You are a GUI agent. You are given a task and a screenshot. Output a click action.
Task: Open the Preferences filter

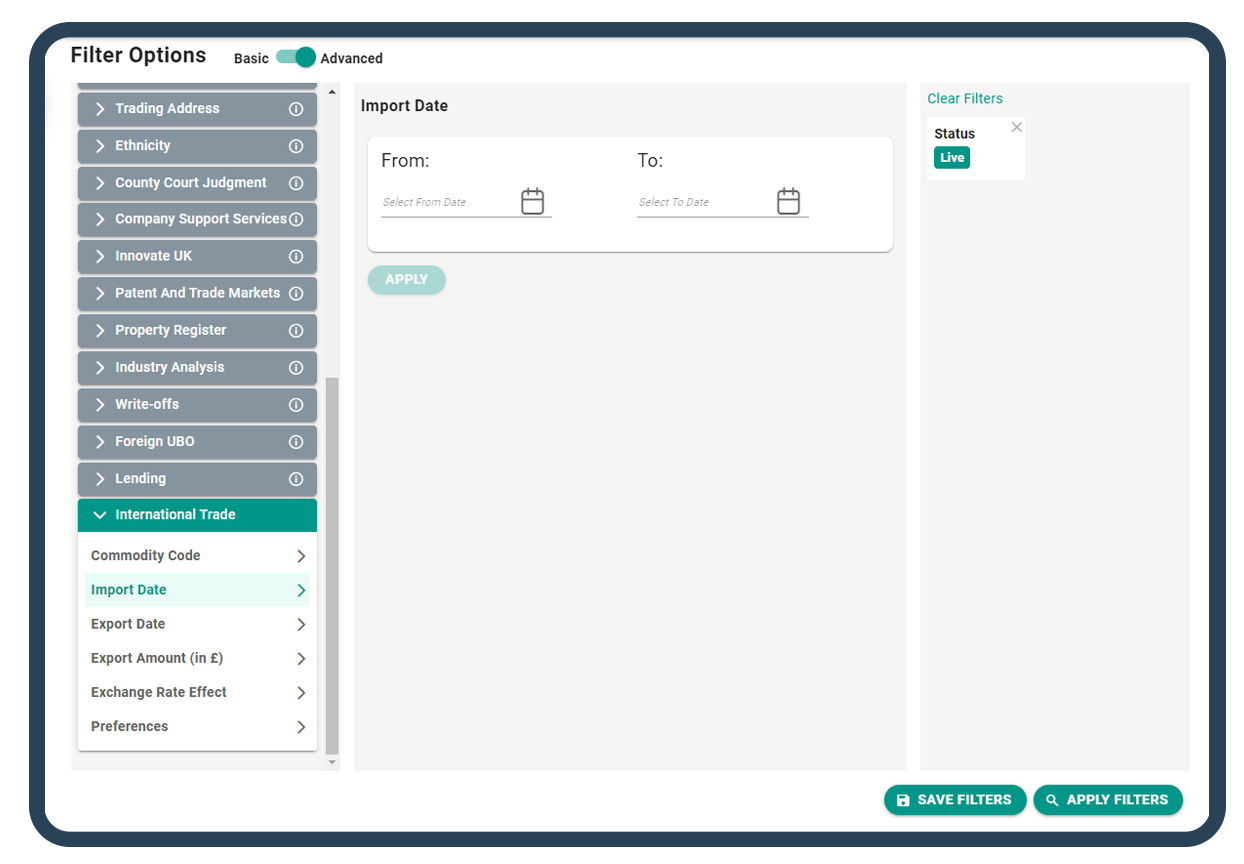197,726
